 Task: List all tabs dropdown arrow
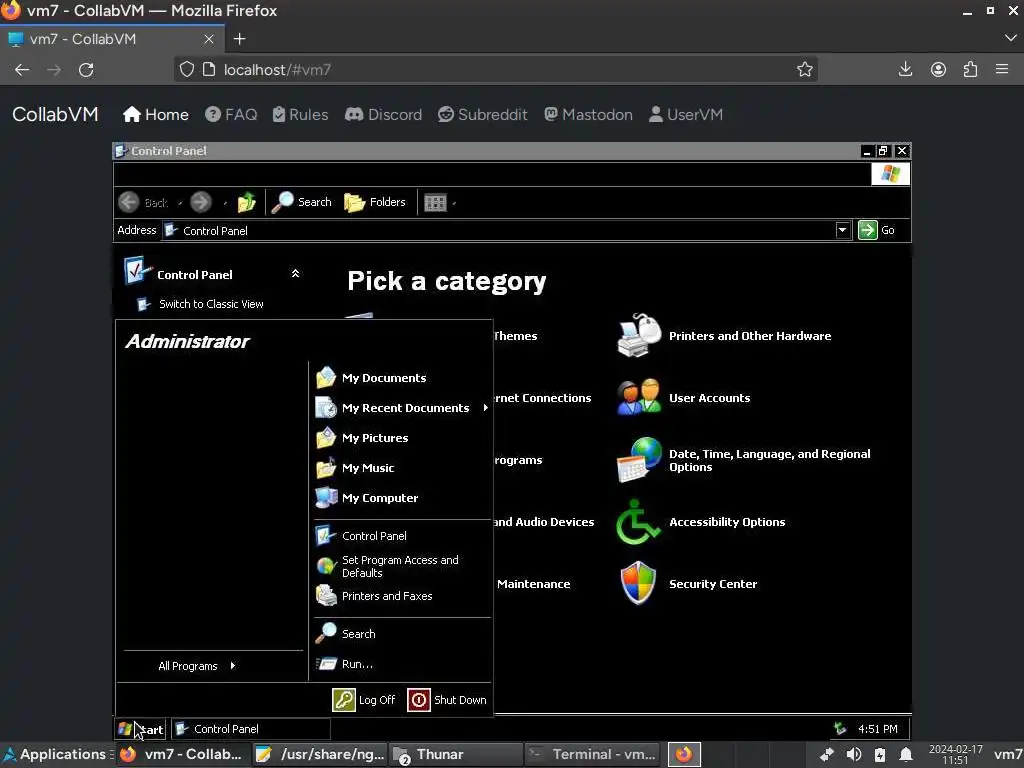point(1010,39)
